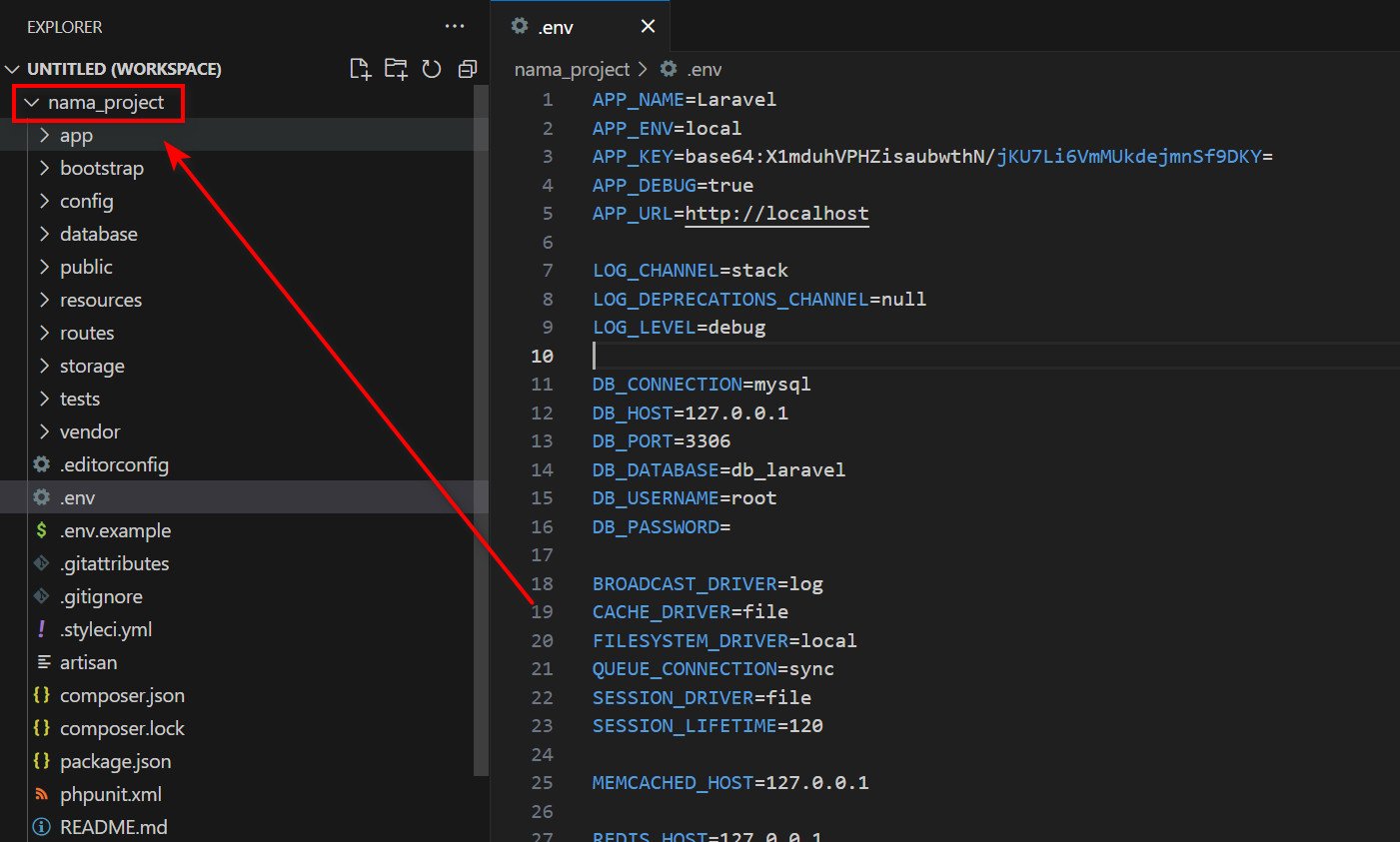Click the composer.json braces icon
Image resolution: width=1400 pixels, height=842 pixels.
[x=41, y=695]
